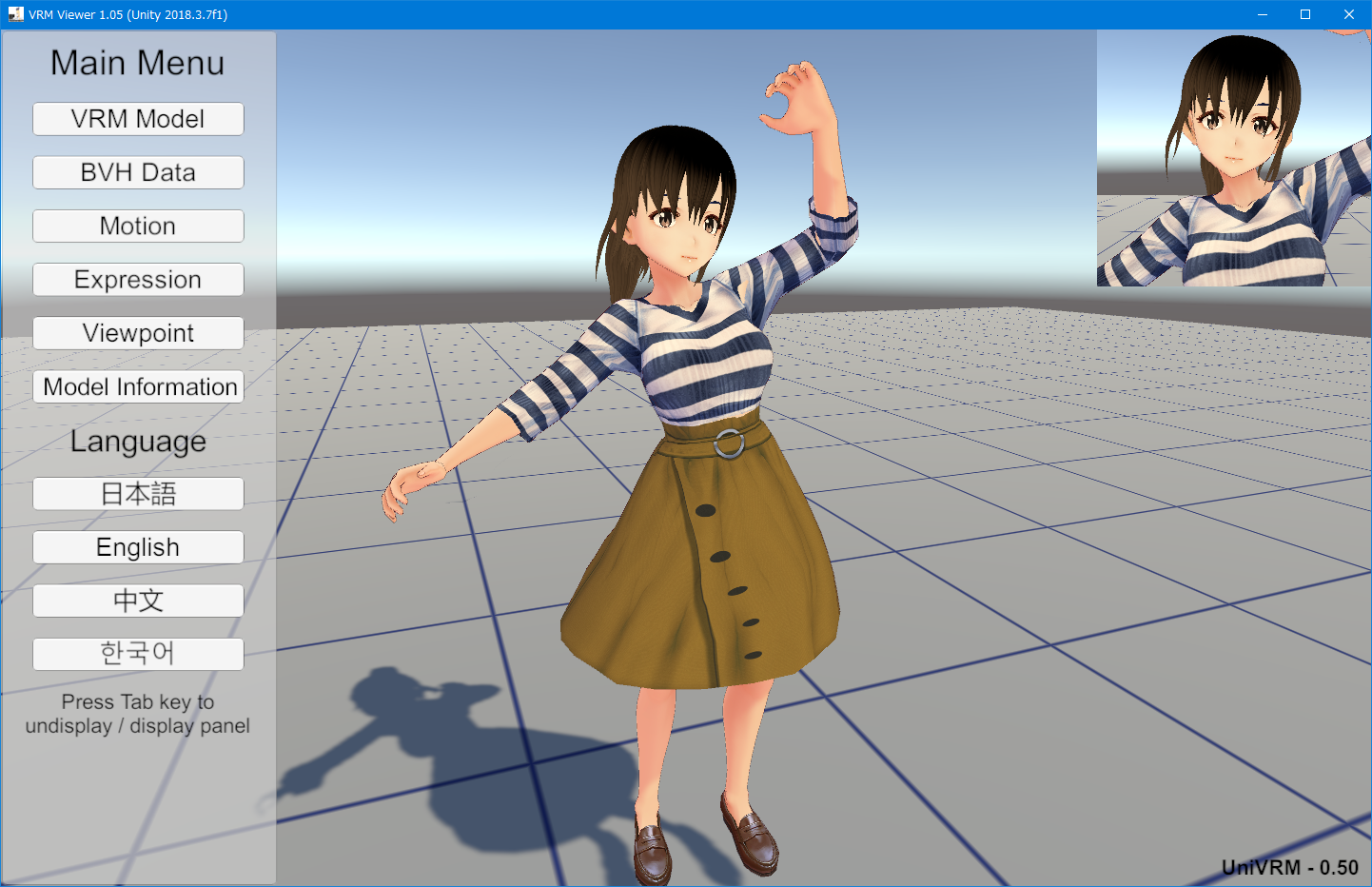1372x887 pixels.
Task: Click the 'Language' heading text
Action: [x=138, y=442]
